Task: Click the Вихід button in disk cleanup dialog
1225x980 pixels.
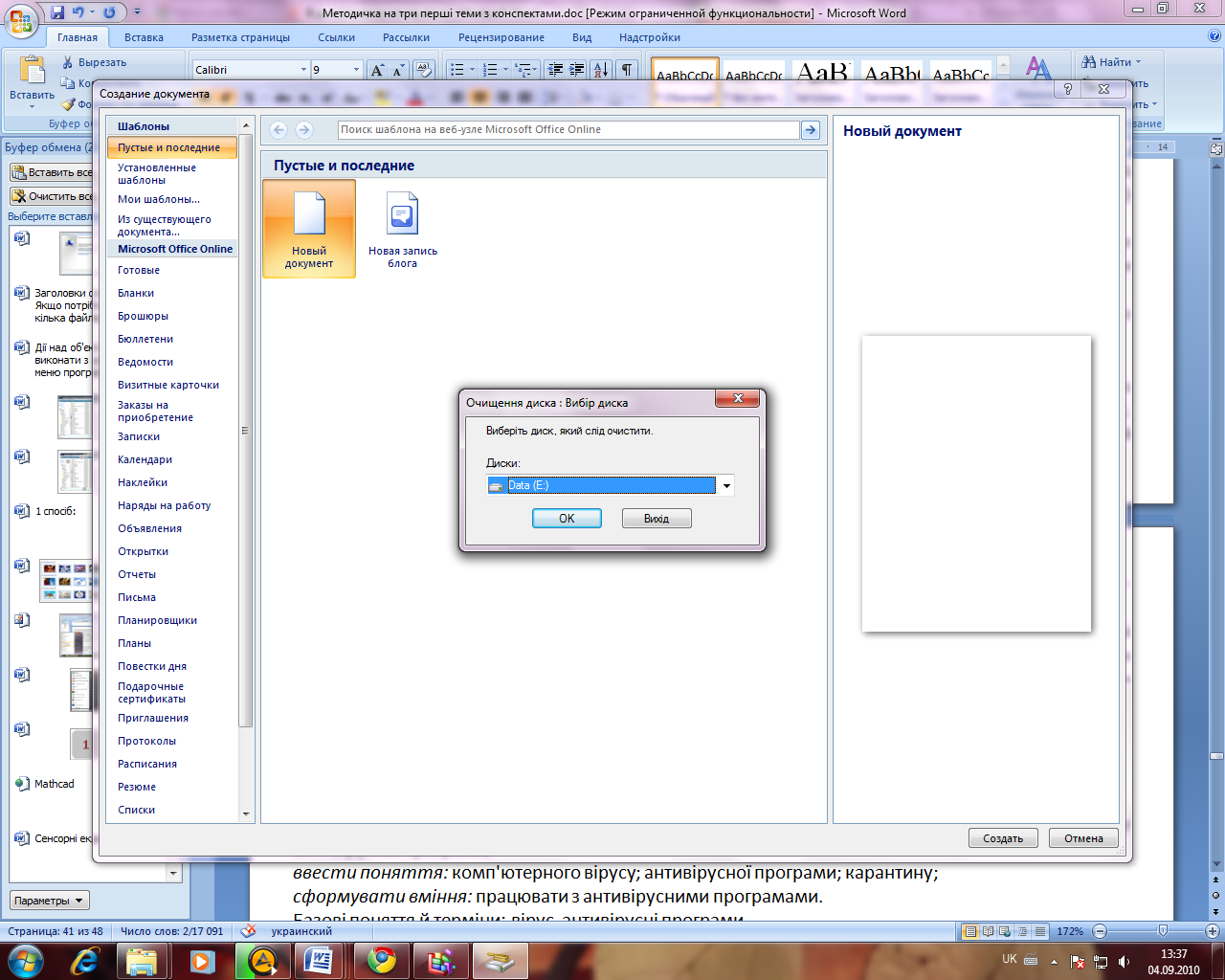Action: click(x=657, y=519)
